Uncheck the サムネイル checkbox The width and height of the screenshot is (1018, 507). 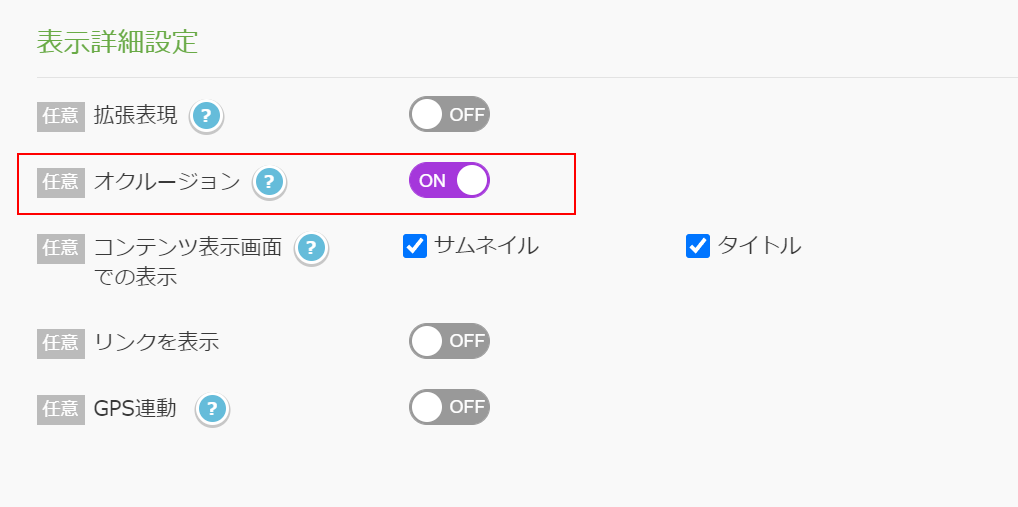coord(415,246)
